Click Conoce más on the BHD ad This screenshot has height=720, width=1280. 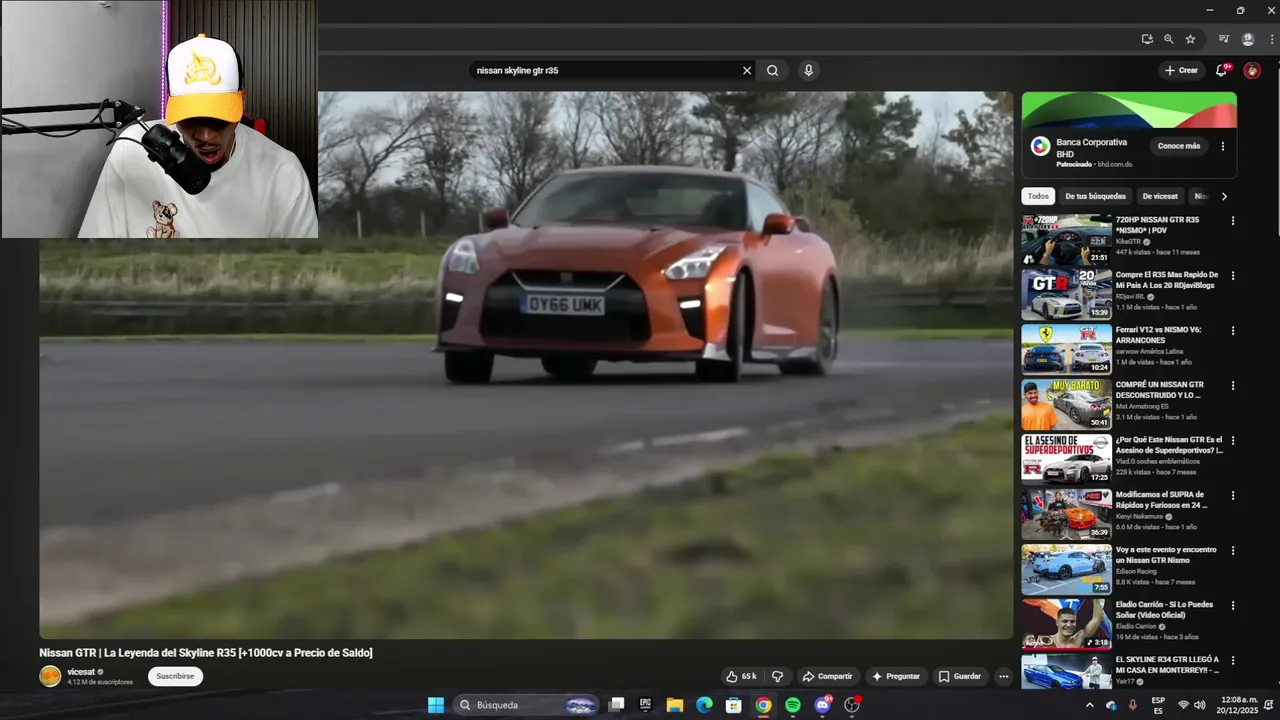coord(1179,146)
